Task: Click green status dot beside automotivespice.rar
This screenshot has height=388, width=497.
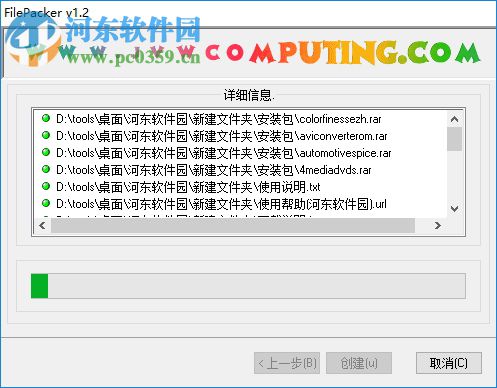Action: [46, 152]
